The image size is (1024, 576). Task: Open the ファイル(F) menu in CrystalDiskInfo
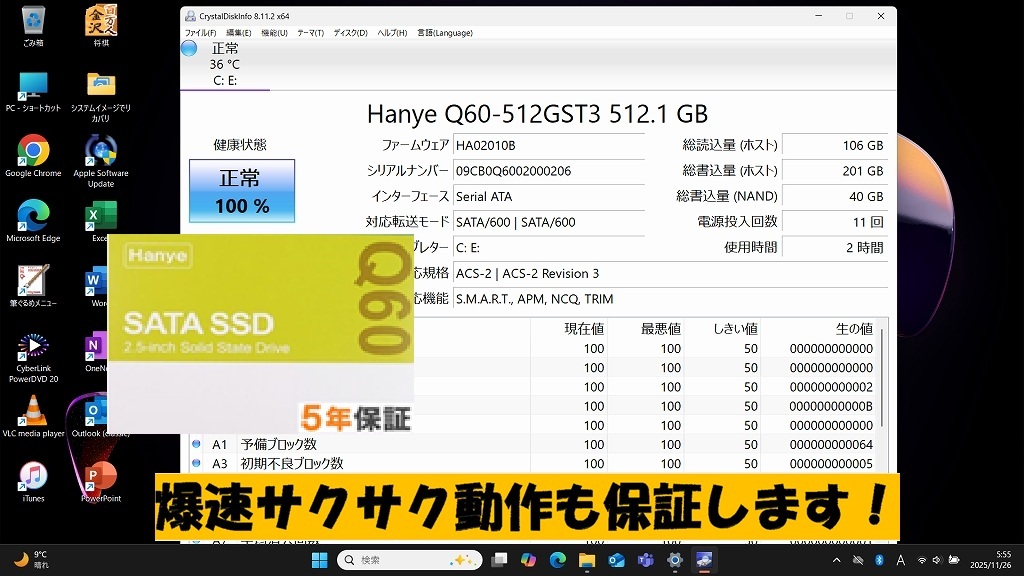[x=200, y=33]
